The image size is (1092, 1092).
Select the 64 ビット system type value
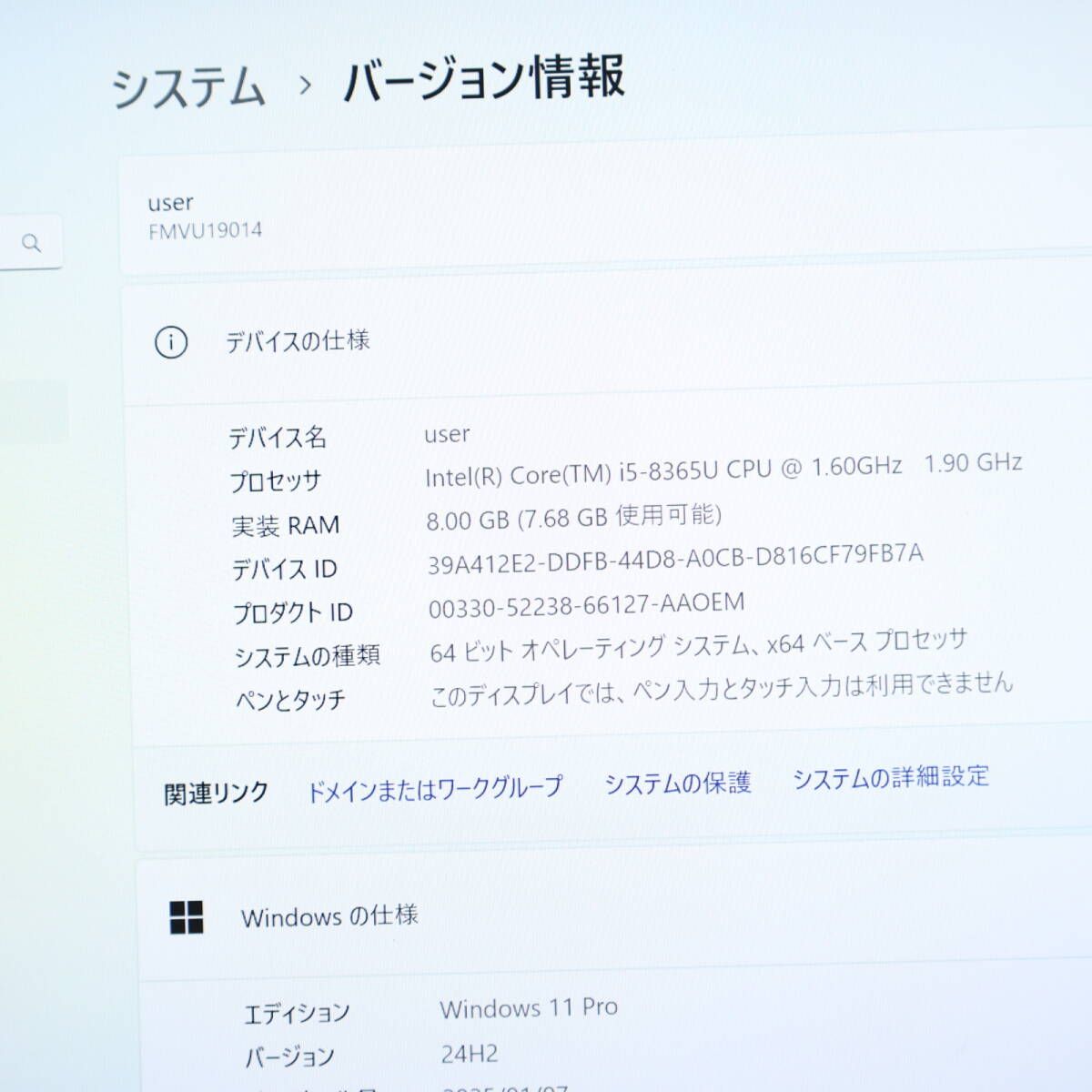[x=698, y=645]
